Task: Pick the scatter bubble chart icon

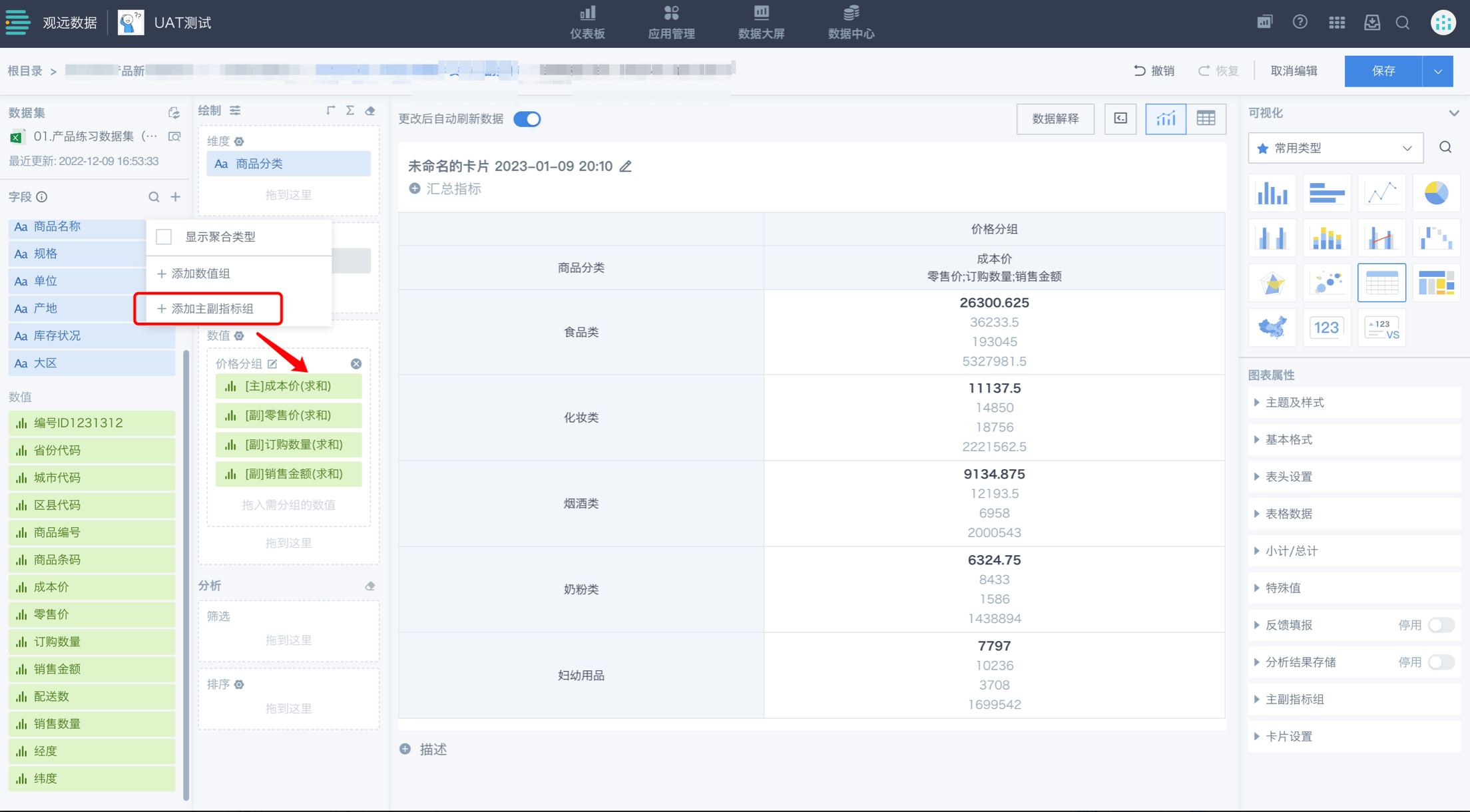Action: tap(1327, 283)
